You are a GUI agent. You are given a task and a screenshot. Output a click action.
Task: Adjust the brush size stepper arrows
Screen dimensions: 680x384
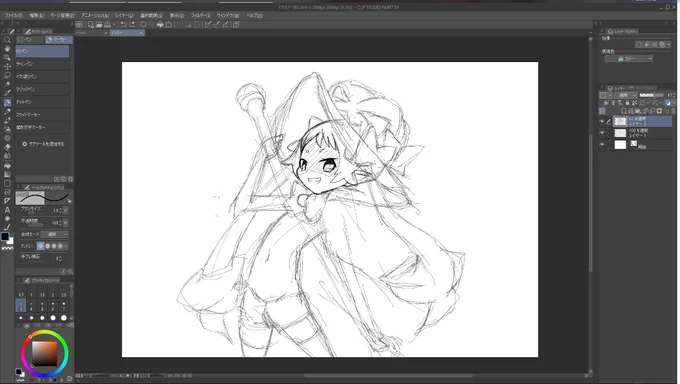pyautogui.click(x=60, y=210)
